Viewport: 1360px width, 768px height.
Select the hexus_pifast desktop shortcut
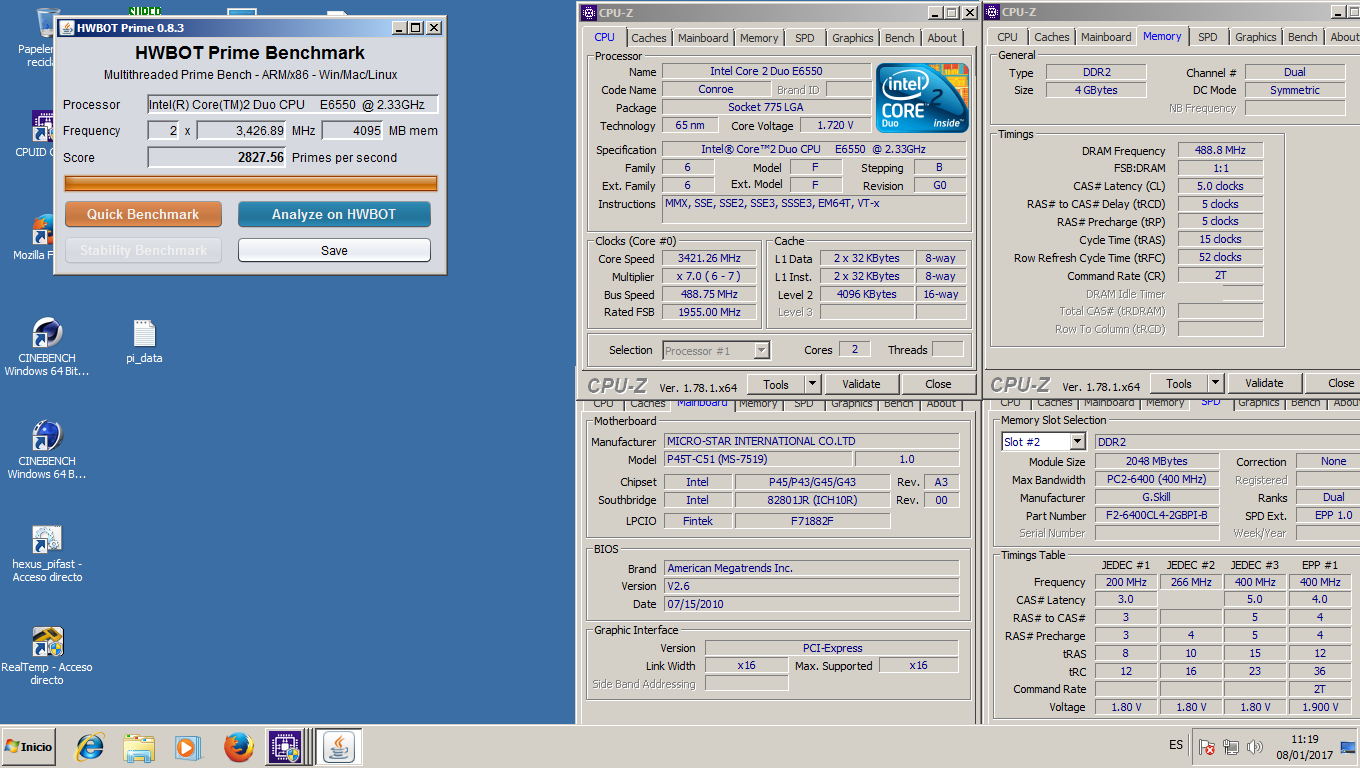47,553
